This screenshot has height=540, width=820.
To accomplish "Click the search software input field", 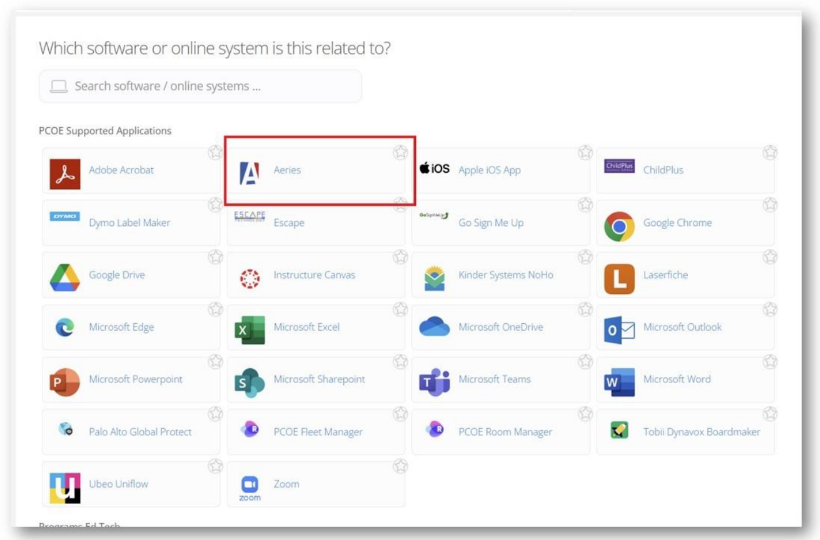I will (x=200, y=86).
